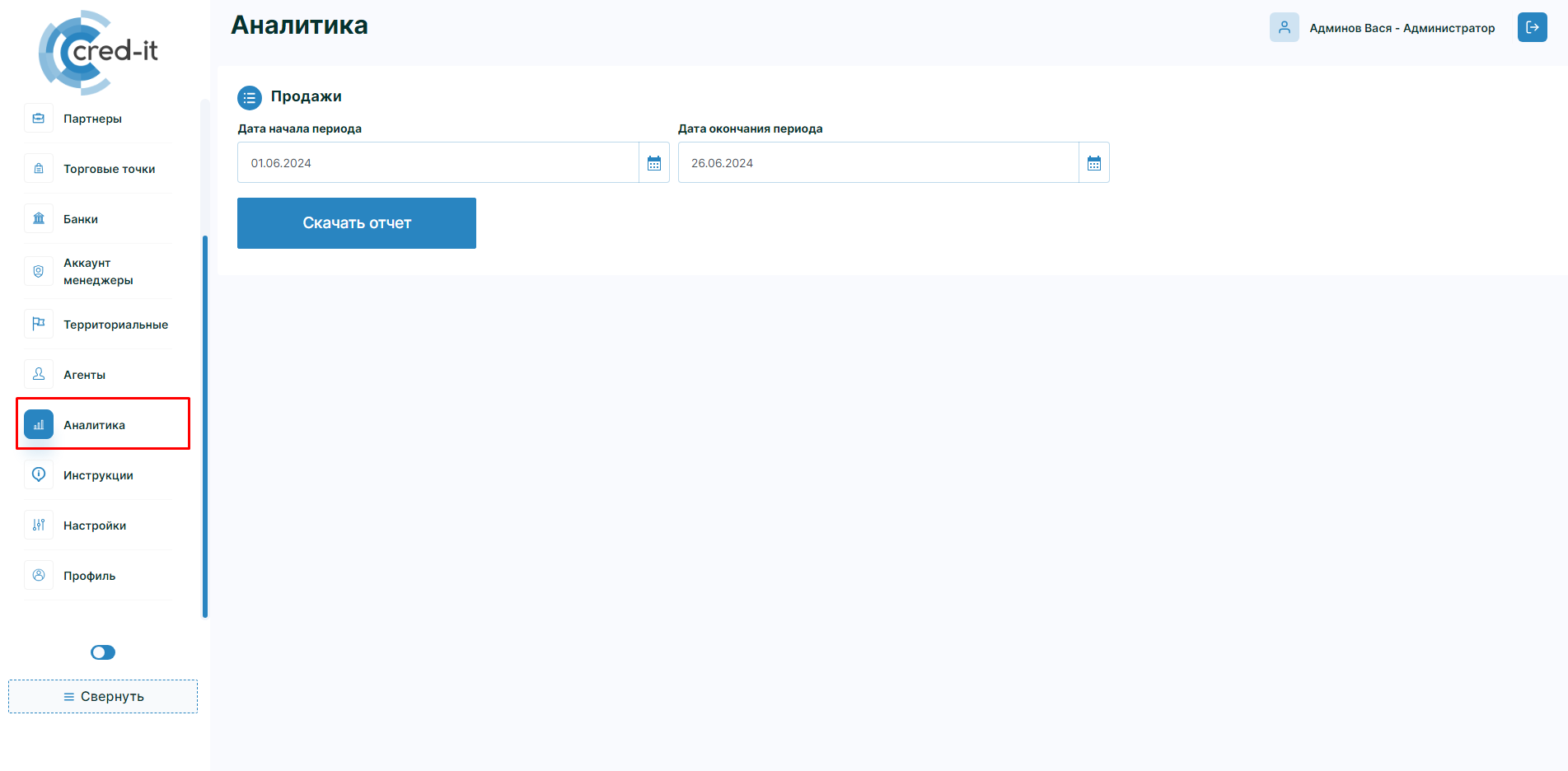Click the user avatar icon in header
The height and width of the screenshot is (771, 1568).
[1284, 27]
